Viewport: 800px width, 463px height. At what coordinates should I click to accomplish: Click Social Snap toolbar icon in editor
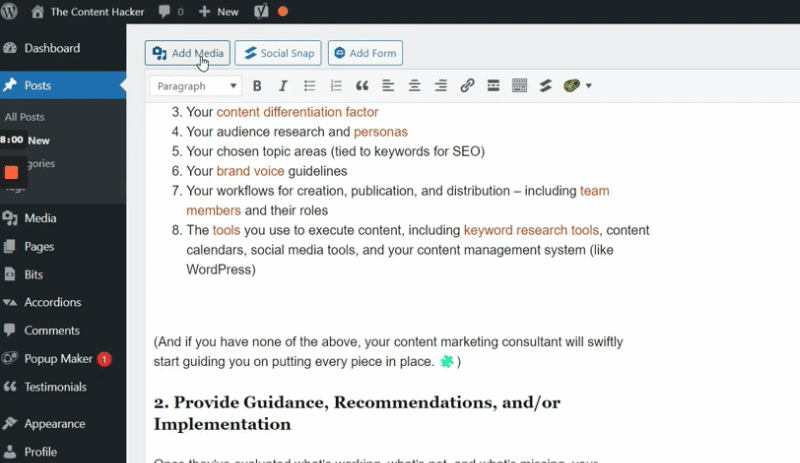click(545, 86)
